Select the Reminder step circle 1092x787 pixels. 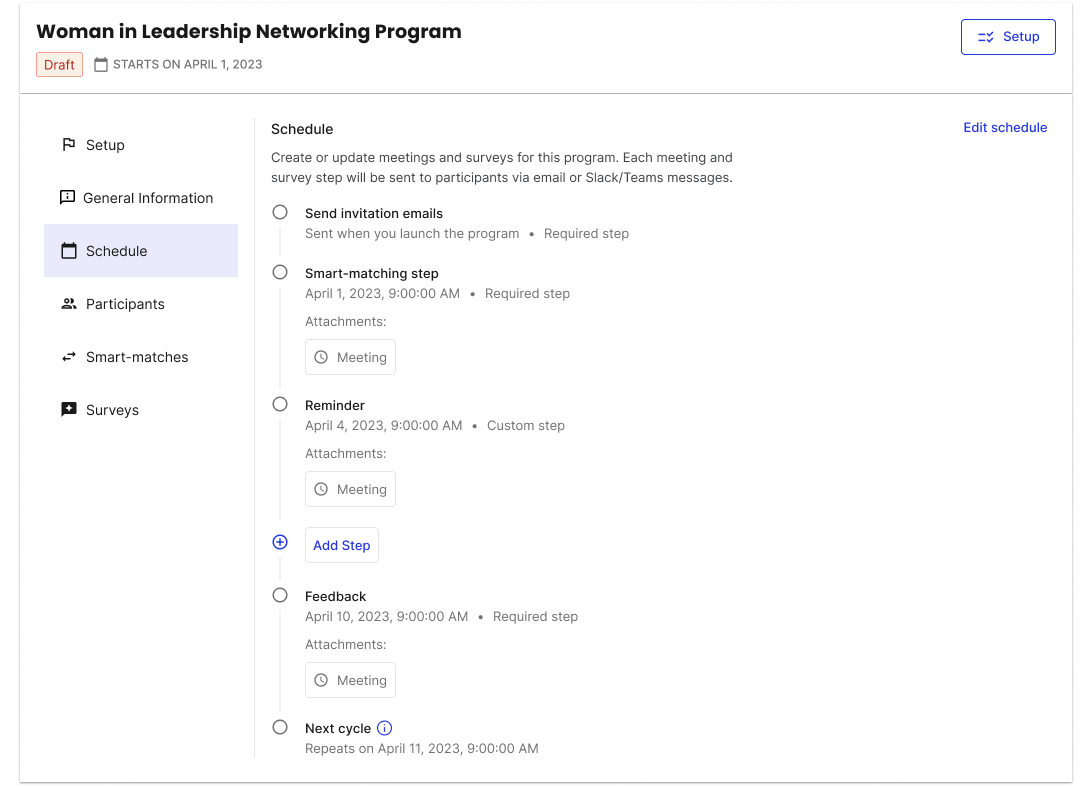[x=280, y=405]
